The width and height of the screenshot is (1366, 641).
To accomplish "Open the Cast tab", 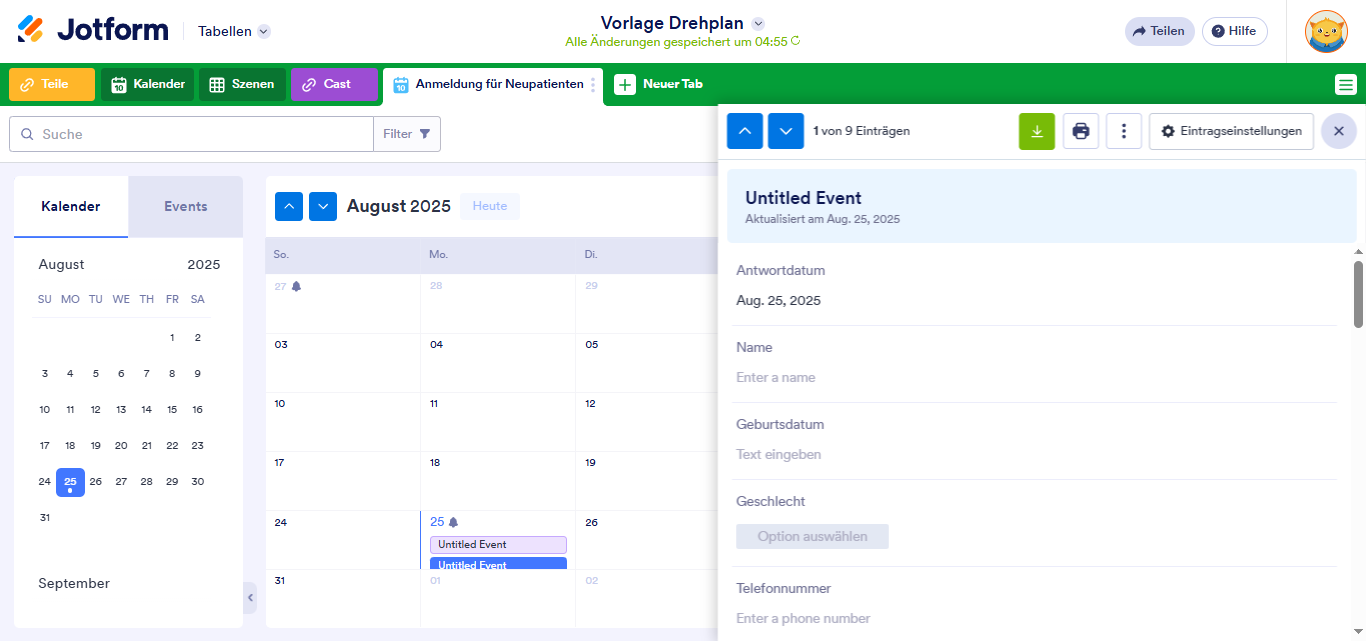I will (x=334, y=84).
